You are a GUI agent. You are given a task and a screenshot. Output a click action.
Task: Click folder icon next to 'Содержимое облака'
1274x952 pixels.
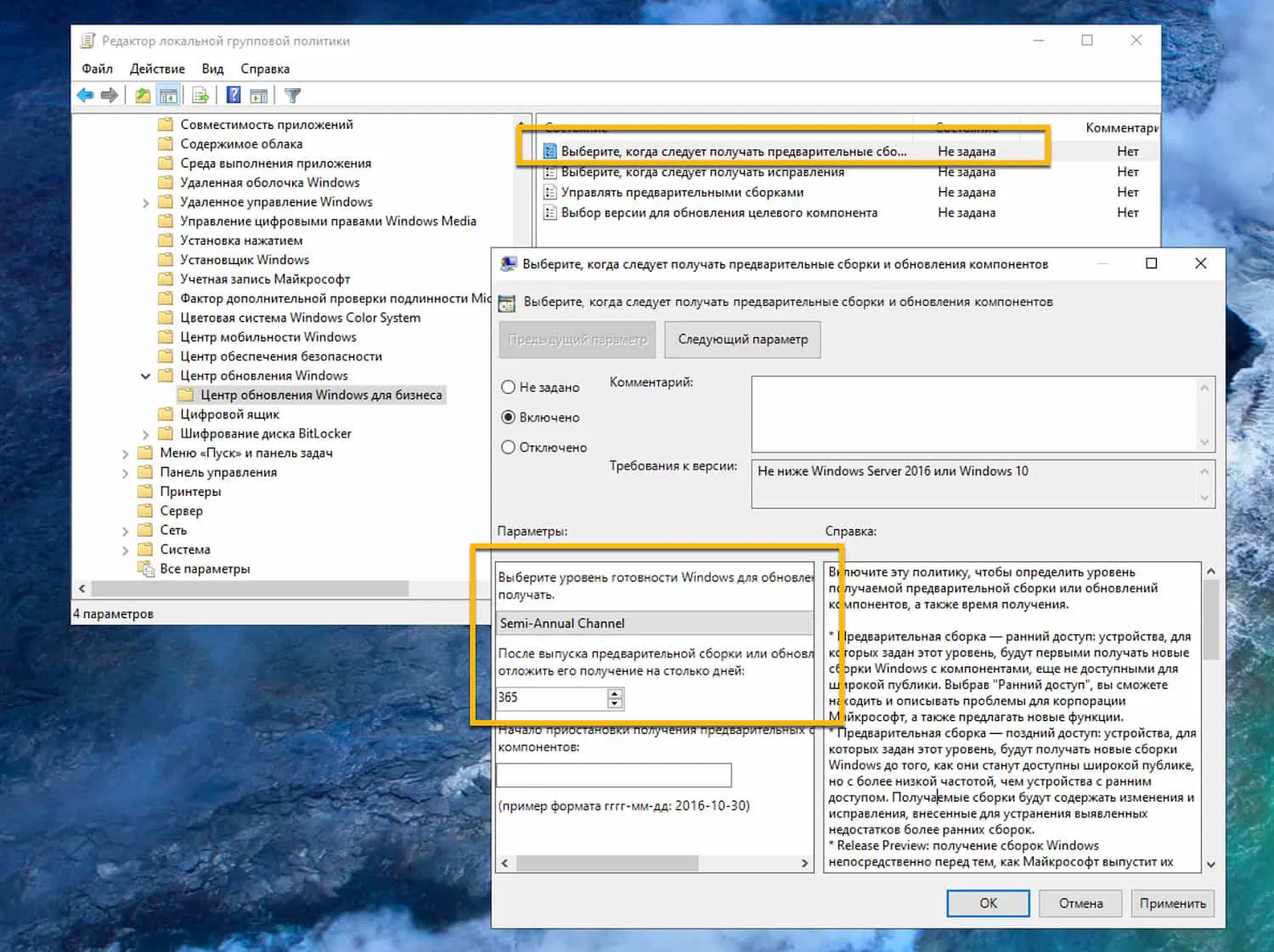(166, 144)
